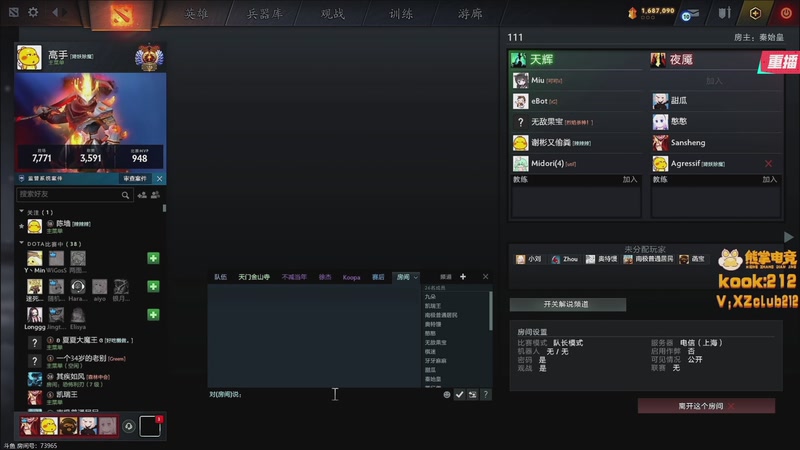Select eBot in Radiant team
The height and width of the screenshot is (450, 800).
pyautogui.click(x=576, y=101)
